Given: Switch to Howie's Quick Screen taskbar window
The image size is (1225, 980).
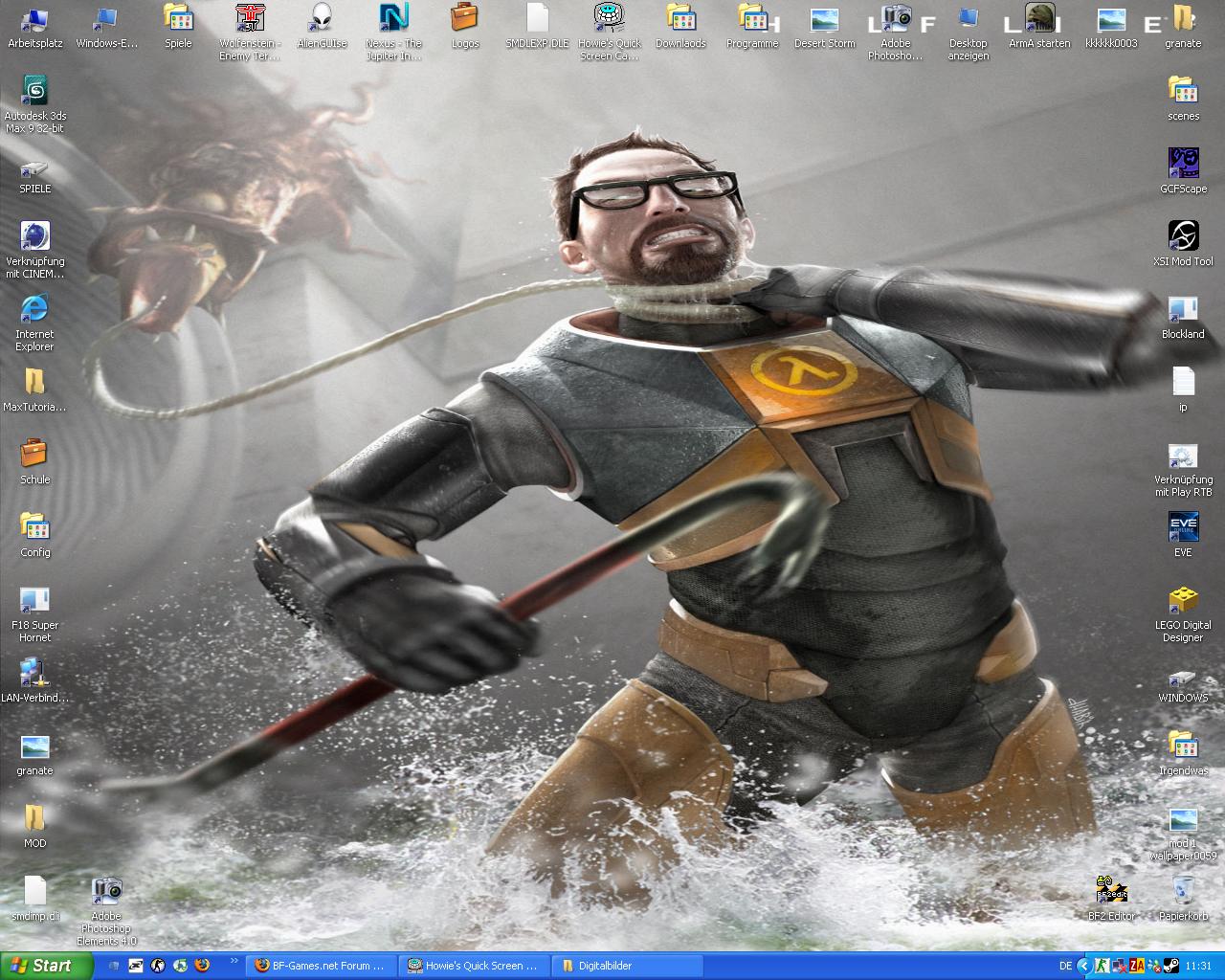Looking at the screenshot, I should (473, 966).
